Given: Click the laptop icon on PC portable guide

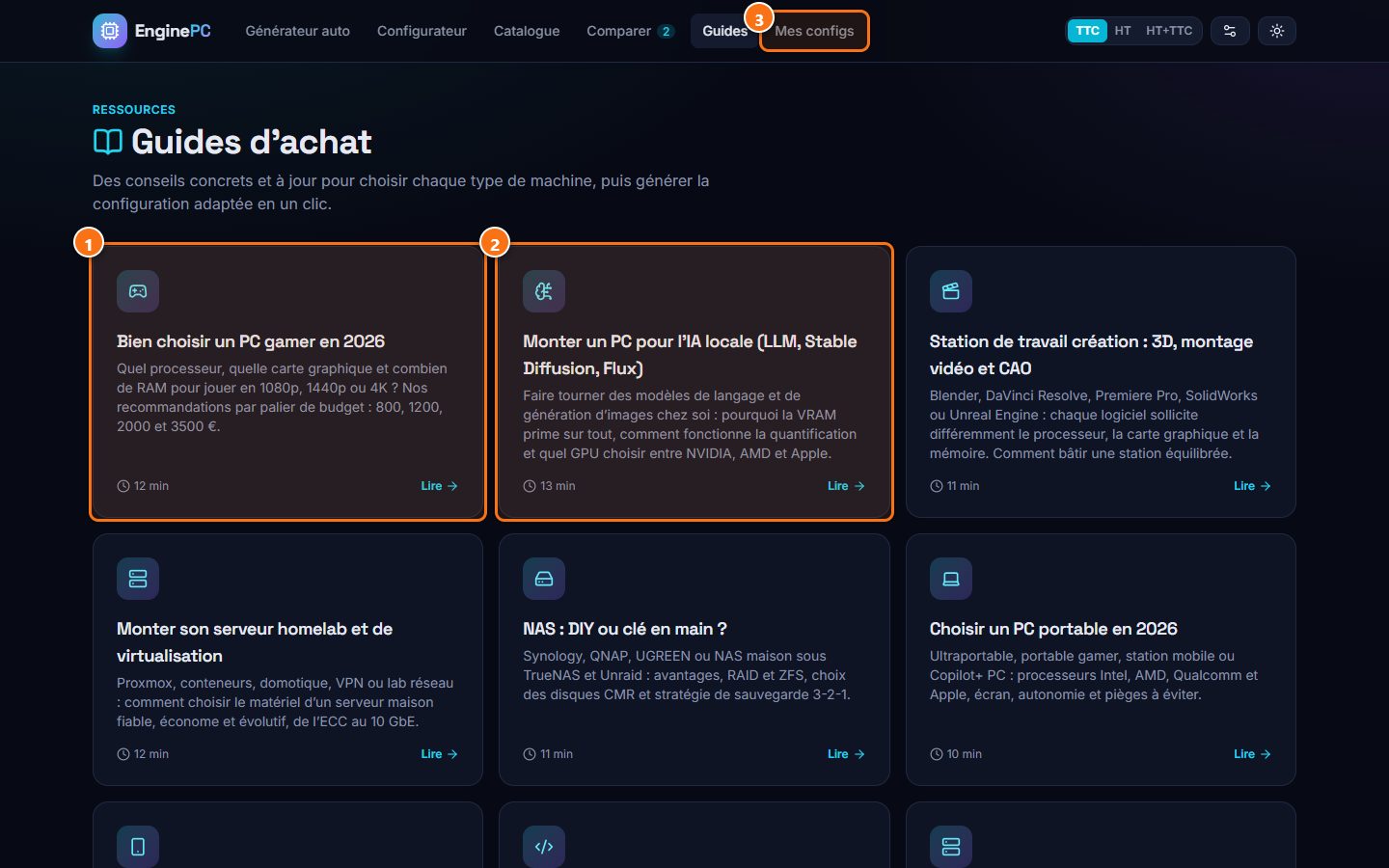Looking at the screenshot, I should click(x=951, y=579).
